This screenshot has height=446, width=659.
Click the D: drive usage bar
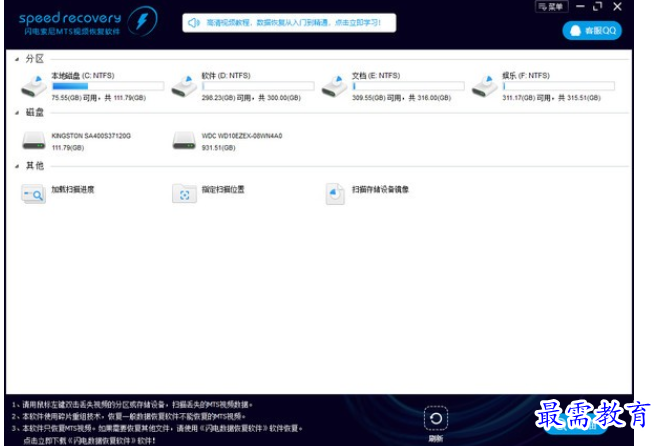258,86
